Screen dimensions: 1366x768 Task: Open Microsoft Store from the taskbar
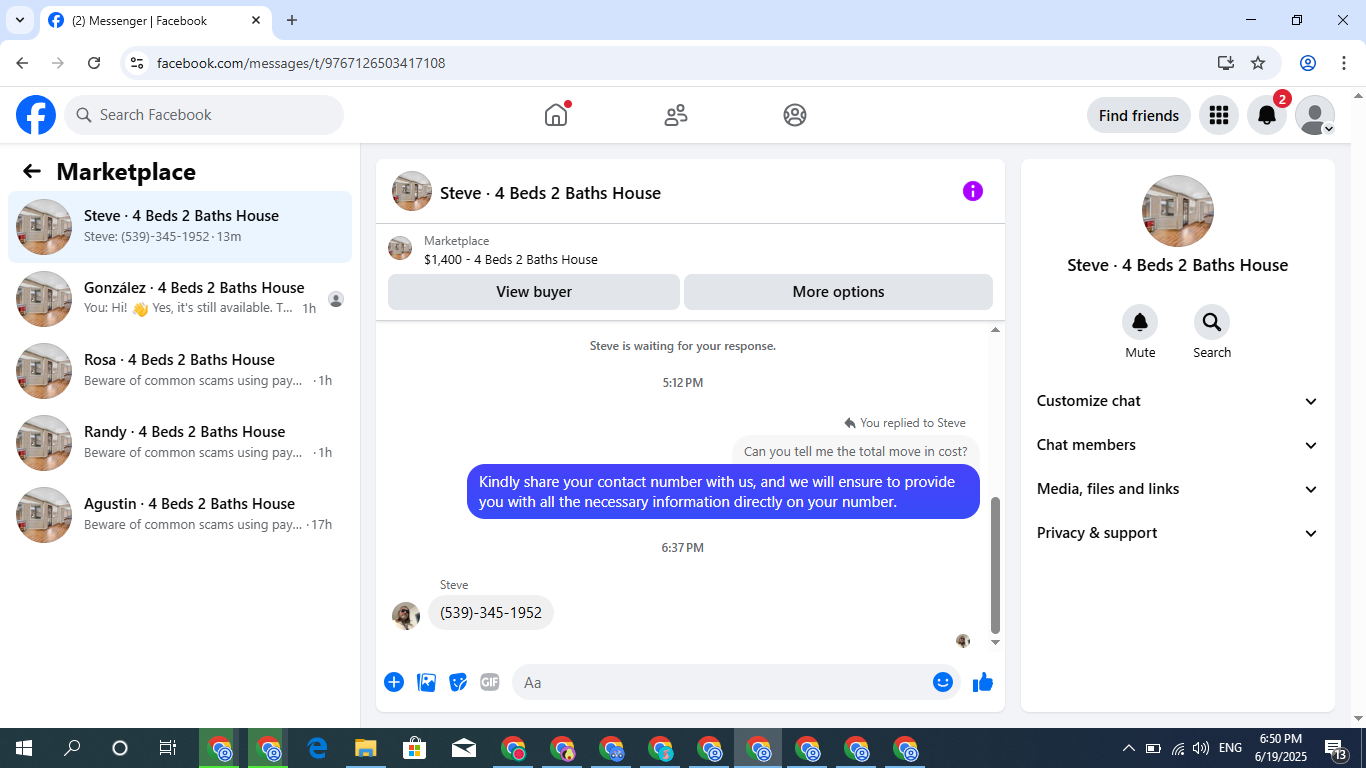[x=414, y=748]
